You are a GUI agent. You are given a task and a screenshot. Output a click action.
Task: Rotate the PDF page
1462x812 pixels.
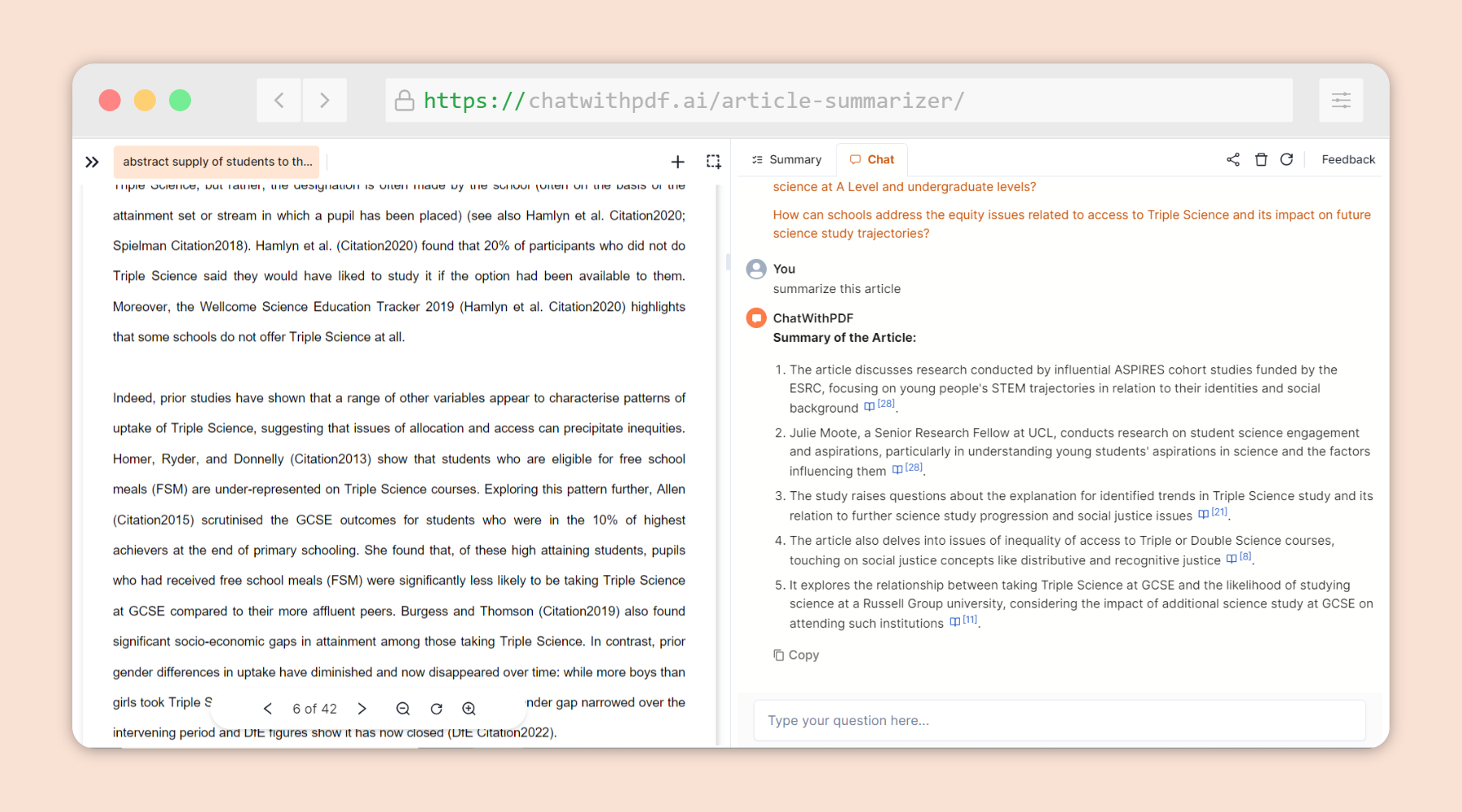(x=436, y=708)
